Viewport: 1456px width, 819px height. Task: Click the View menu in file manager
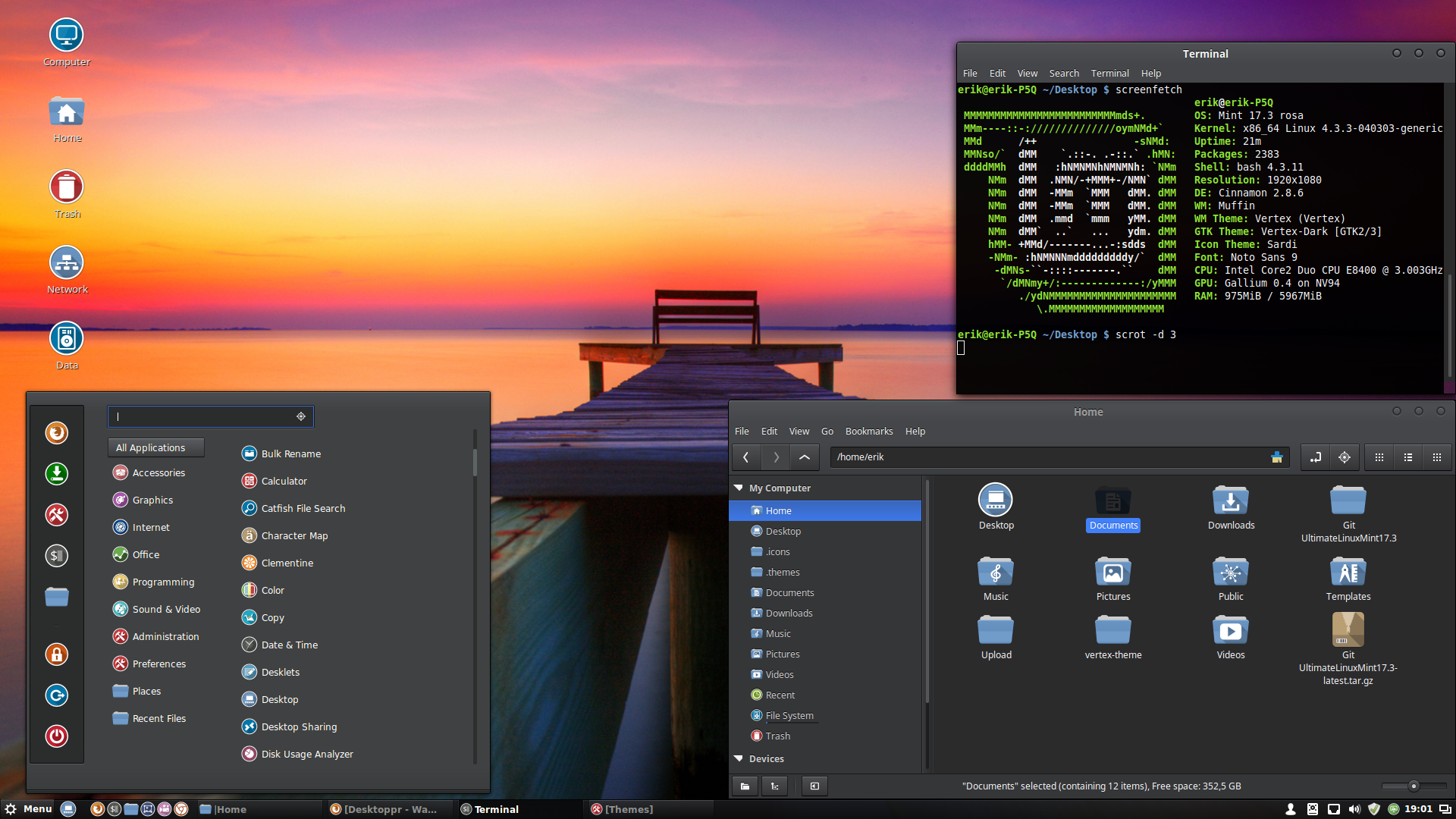(x=798, y=430)
